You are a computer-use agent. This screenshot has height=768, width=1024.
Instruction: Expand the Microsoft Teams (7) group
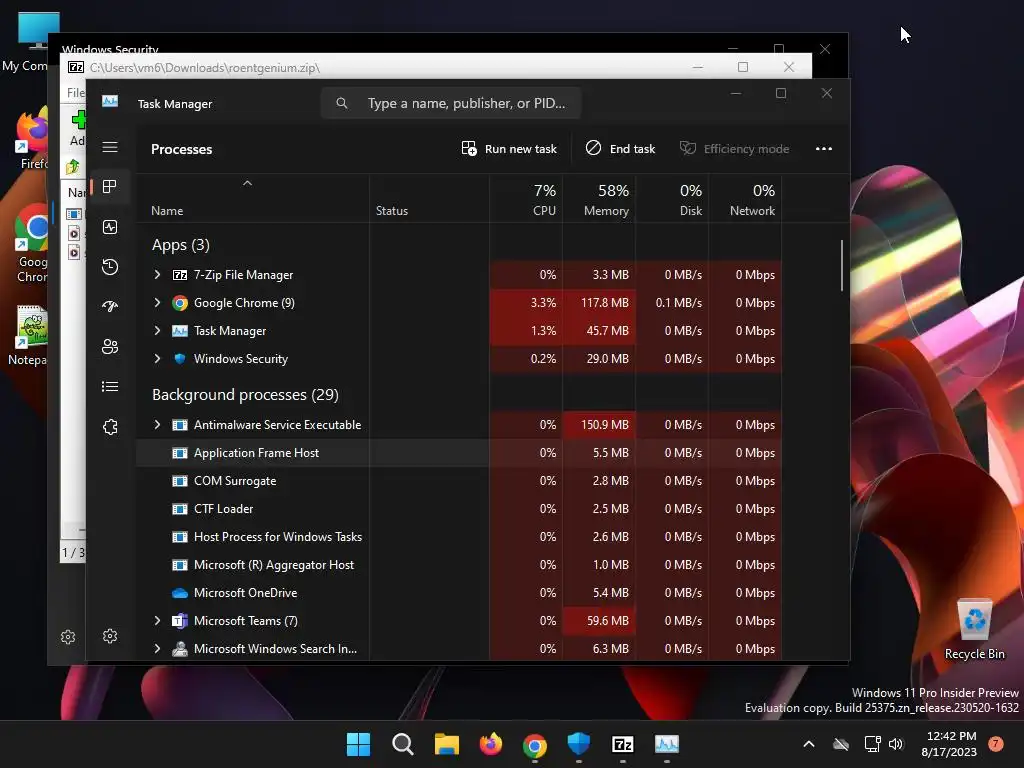click(x=157, y=620)
